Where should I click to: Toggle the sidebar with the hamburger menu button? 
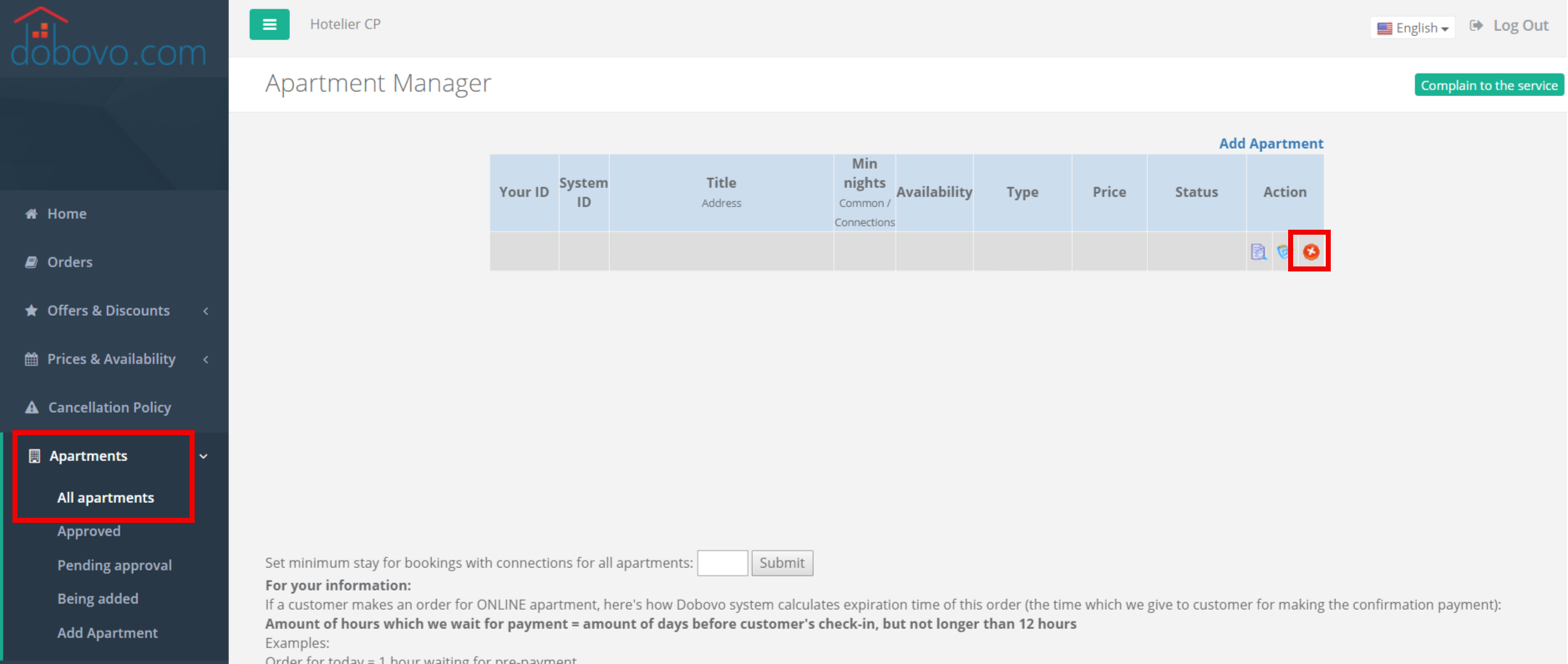[x=269, y=24]
